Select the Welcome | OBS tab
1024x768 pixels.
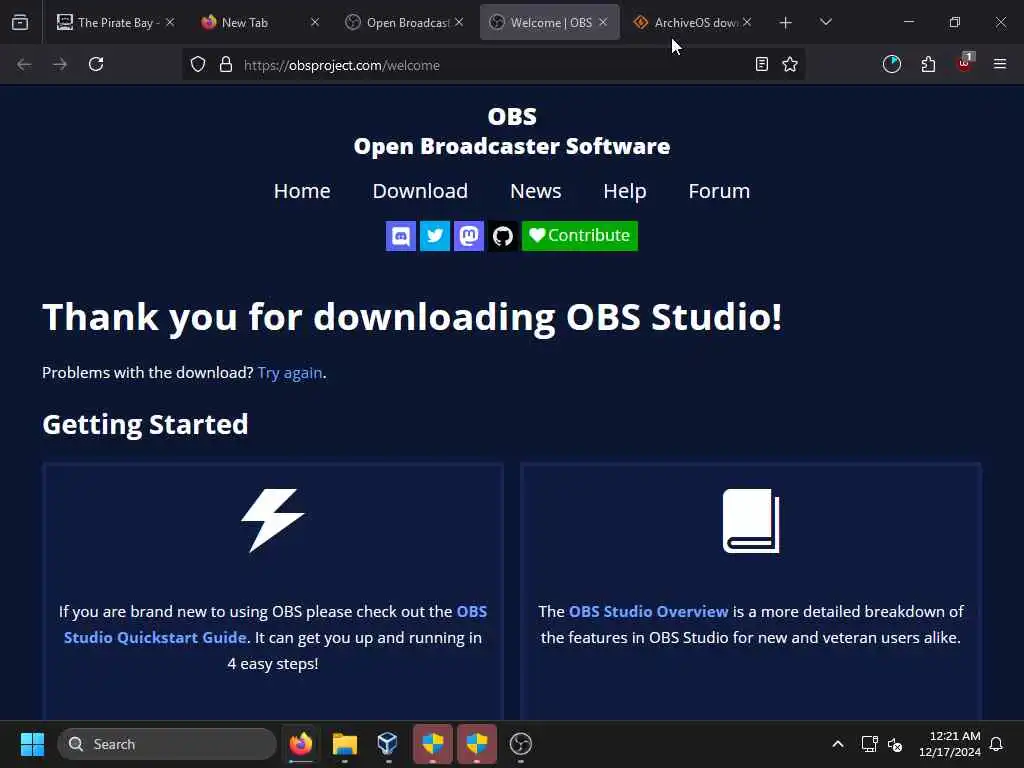tap(551, 22)
